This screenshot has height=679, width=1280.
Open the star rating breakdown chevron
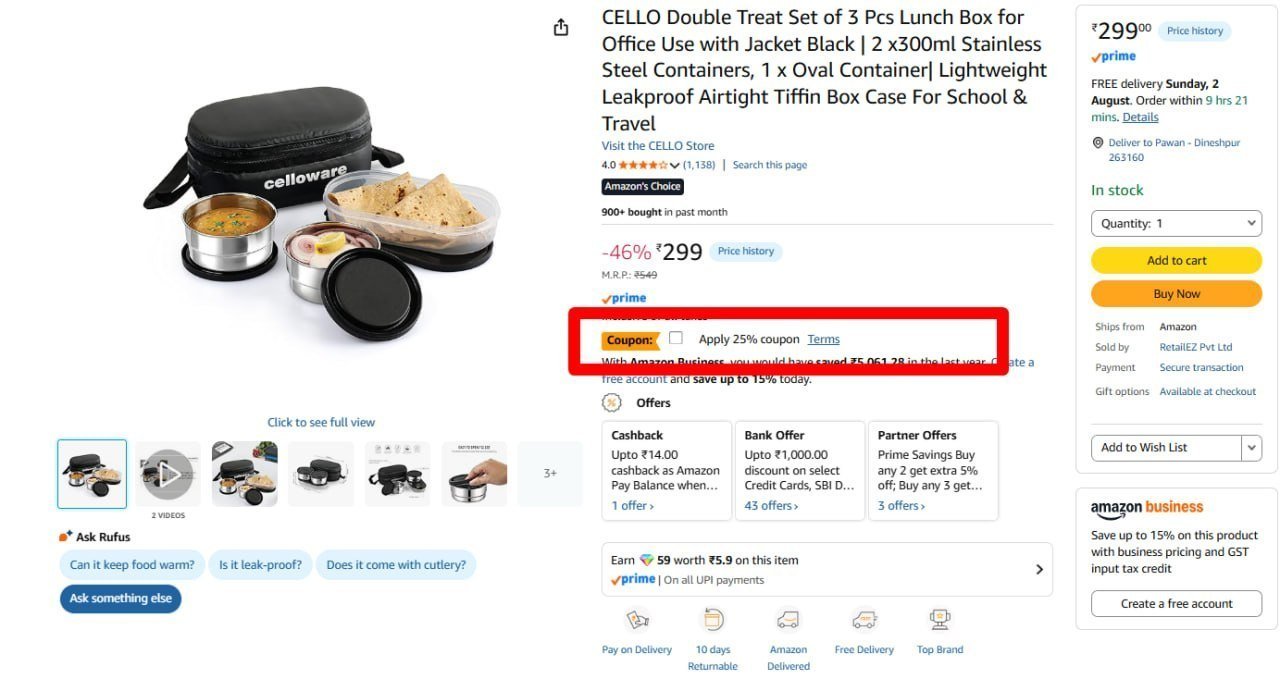(675, 165)
